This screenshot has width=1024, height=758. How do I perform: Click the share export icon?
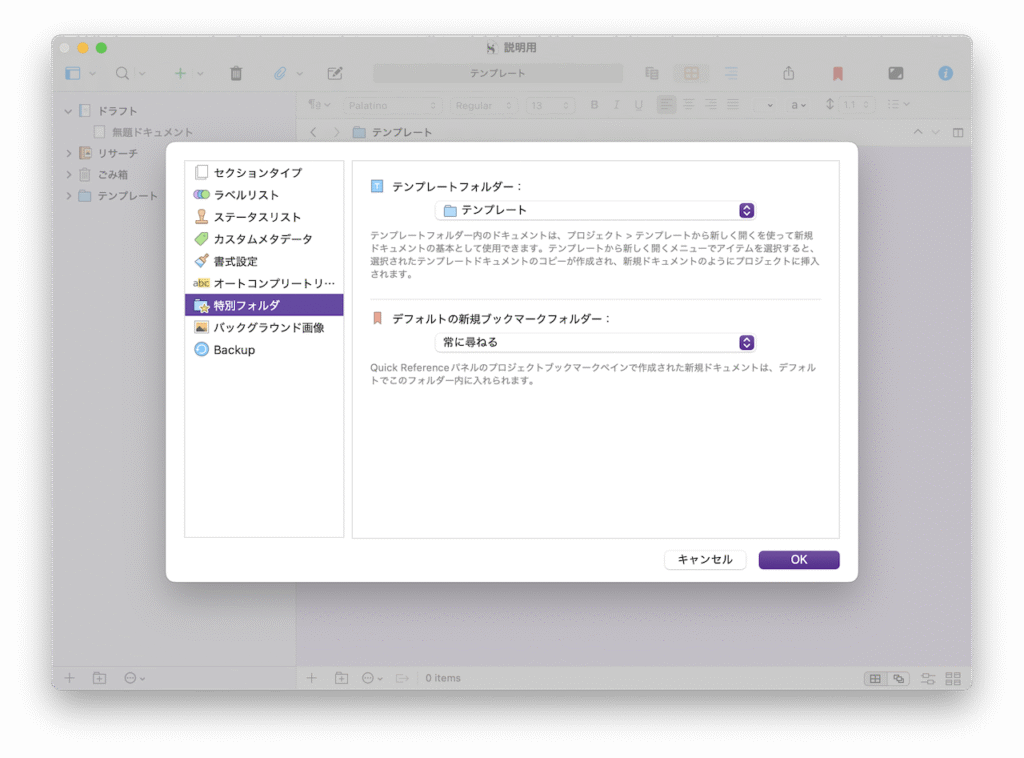(x=789, y=73)
